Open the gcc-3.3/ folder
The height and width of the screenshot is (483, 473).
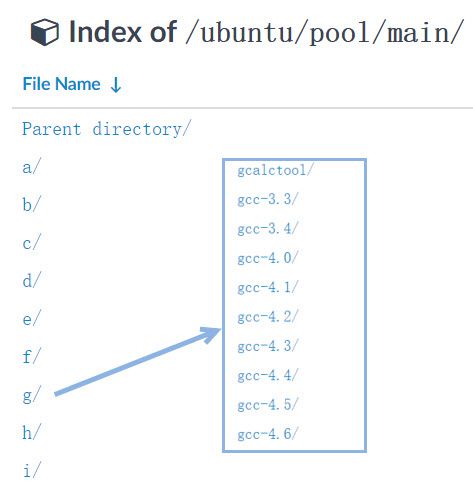[x=268, y=199]
